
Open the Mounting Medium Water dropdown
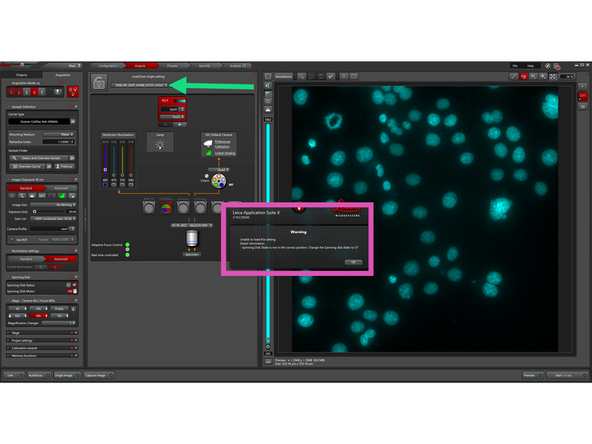(59, 134)
